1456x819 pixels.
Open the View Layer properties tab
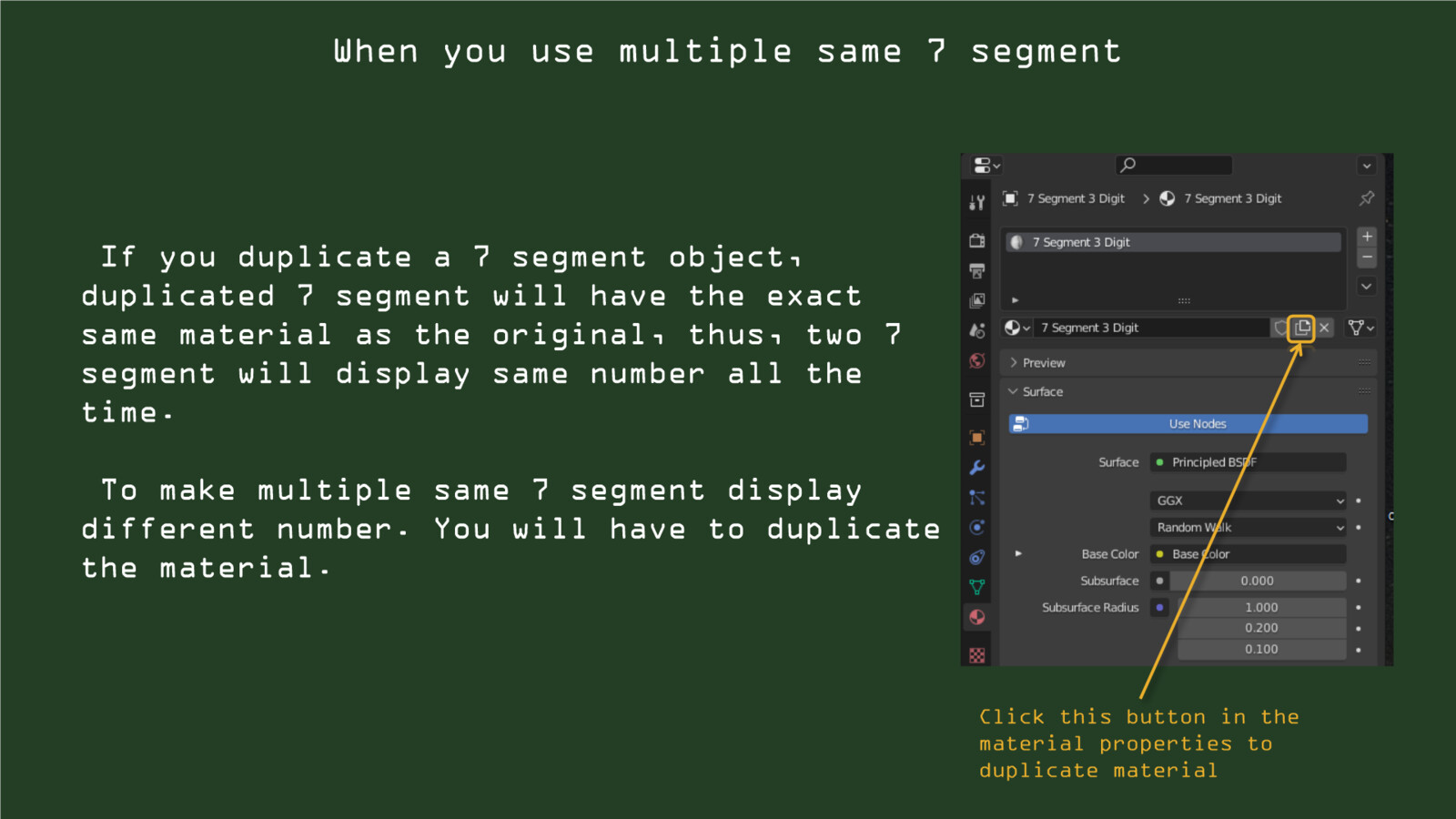point(976,300)
